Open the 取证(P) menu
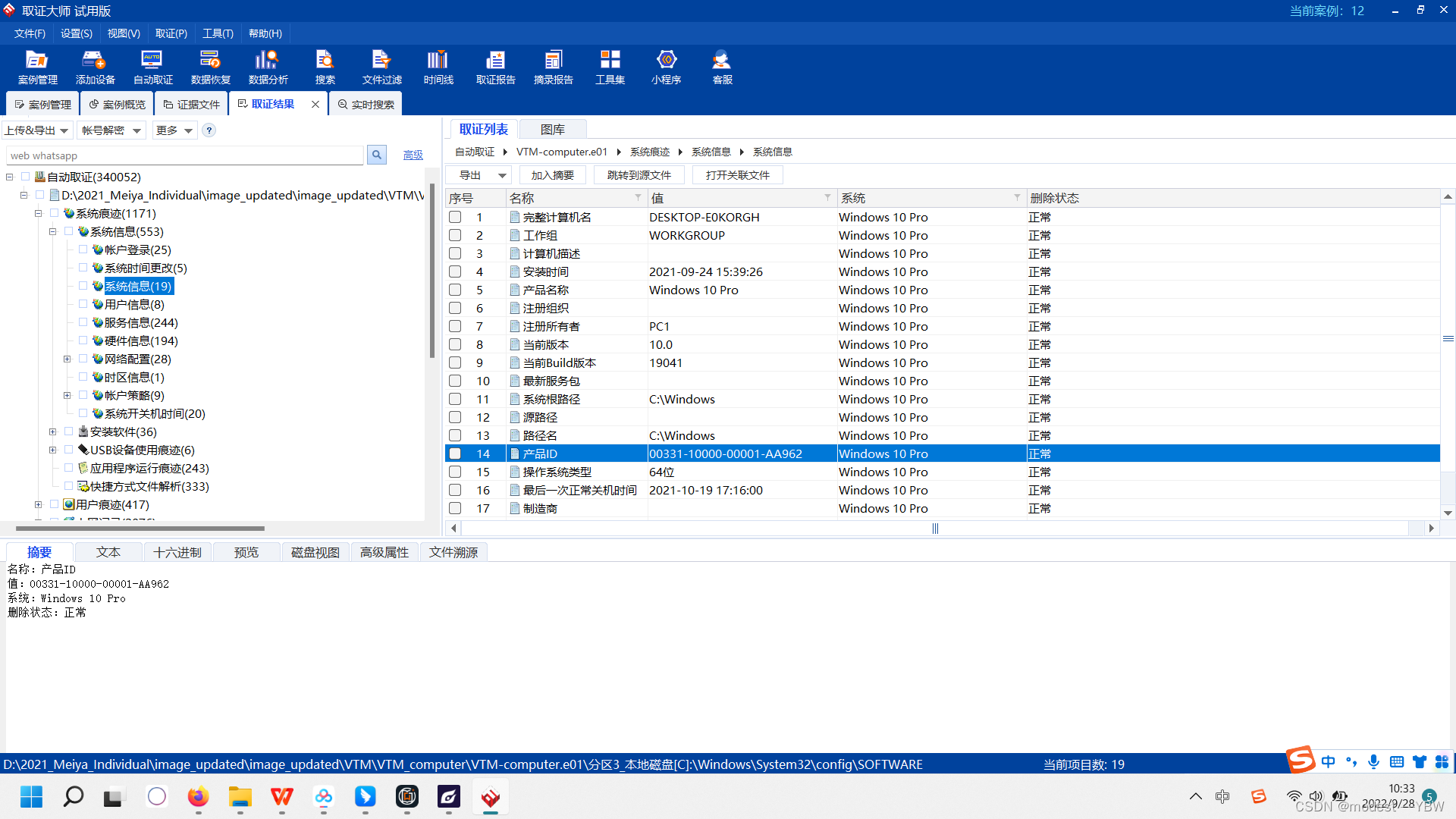 (x=171, y=33)
